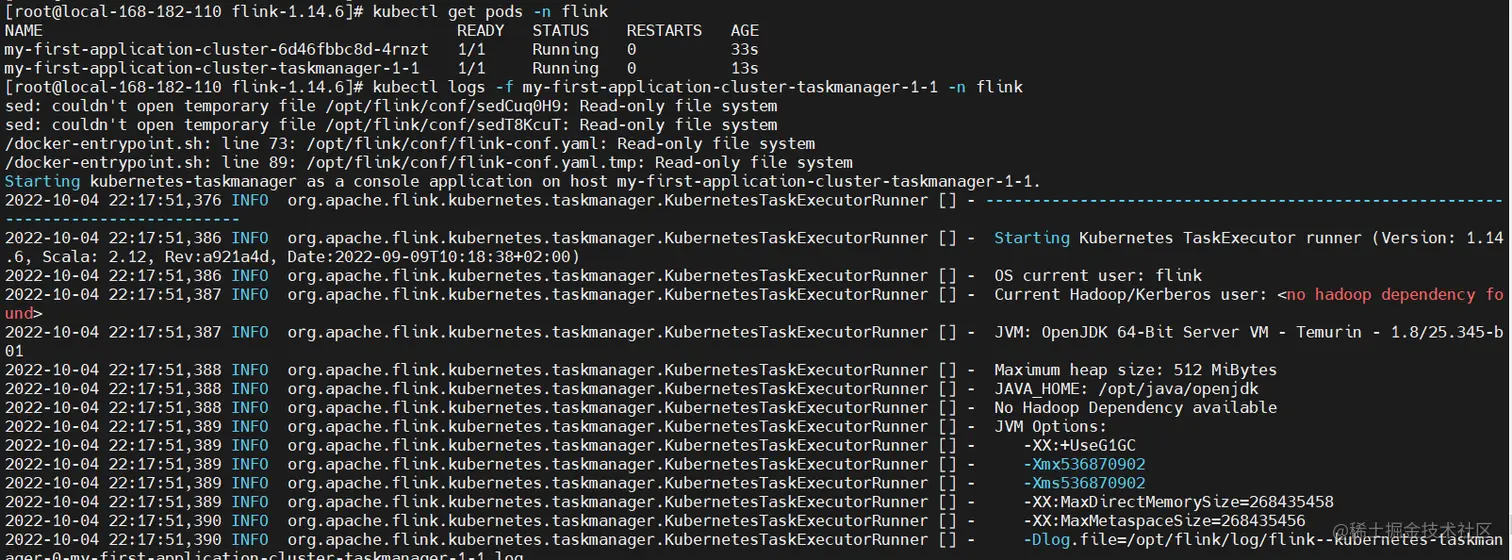Click the first Running status value
This screenshot has width=1512, height=560.
click(x=565, y=49)
